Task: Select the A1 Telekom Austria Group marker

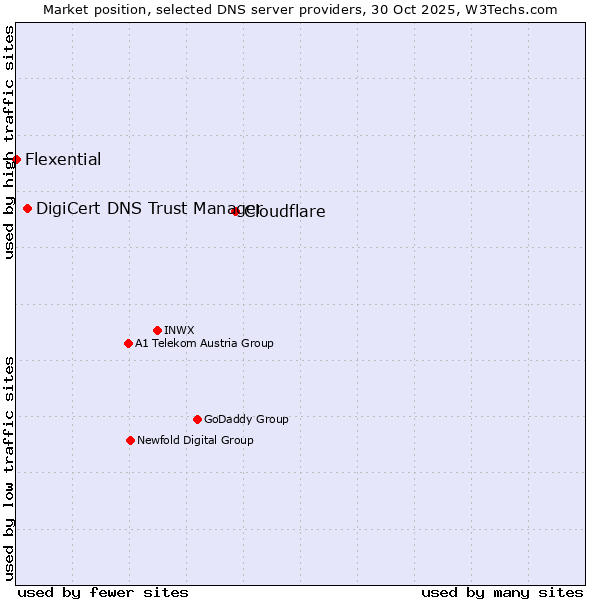Action: (x=128, y=343)
